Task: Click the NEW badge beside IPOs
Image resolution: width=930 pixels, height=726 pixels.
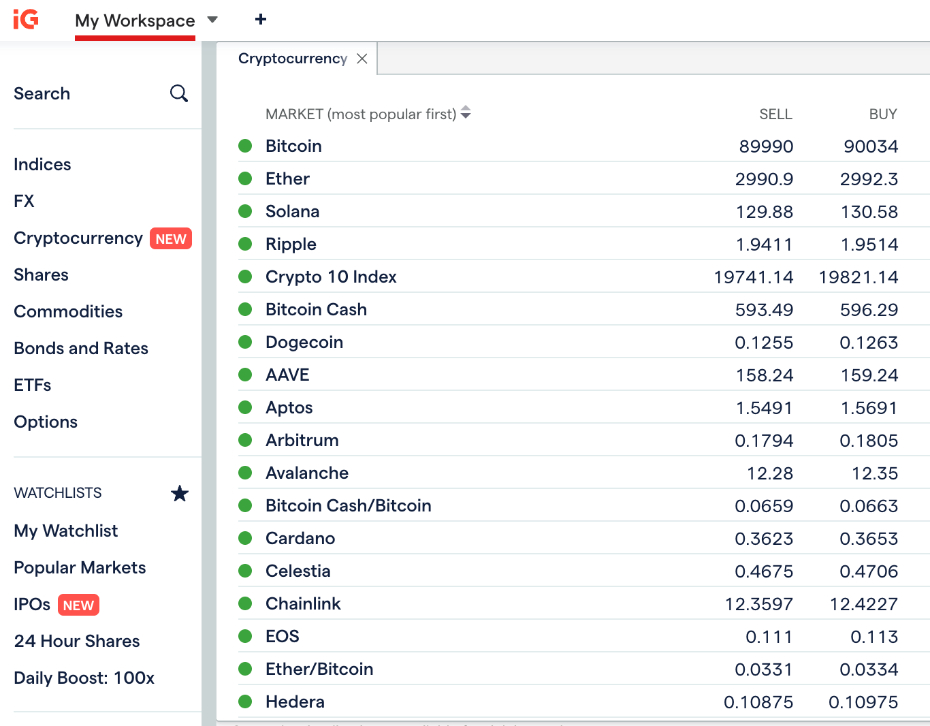Action: point(78,605)
